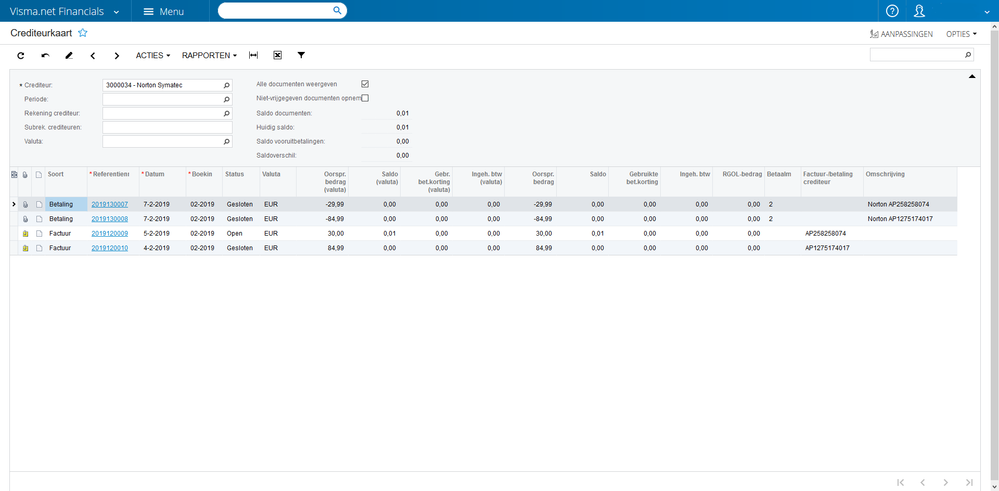Open payment reference link 2019130007
The height and width of the screenshot is (491, 999).
click(109, 204)
